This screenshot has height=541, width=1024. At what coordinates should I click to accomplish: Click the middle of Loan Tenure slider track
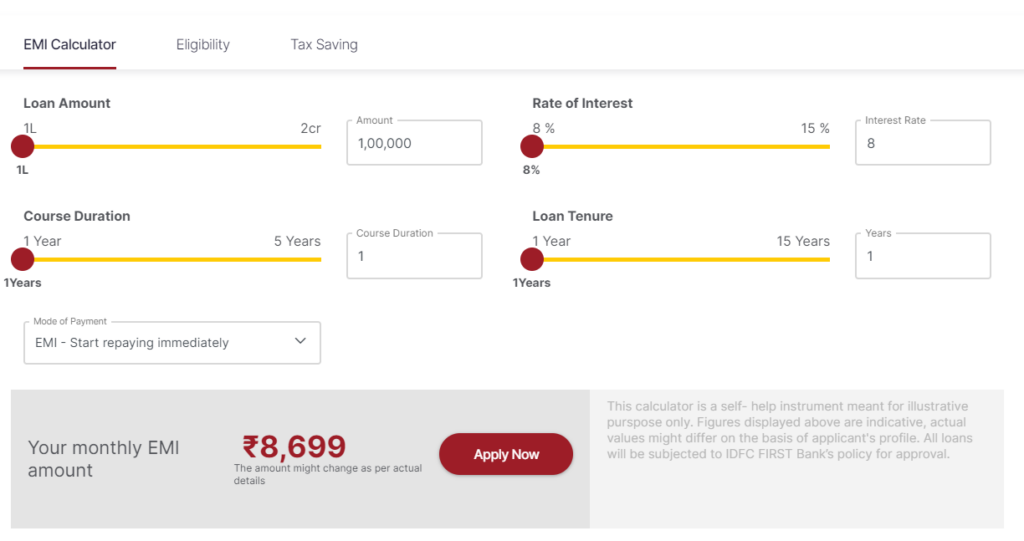681,259
